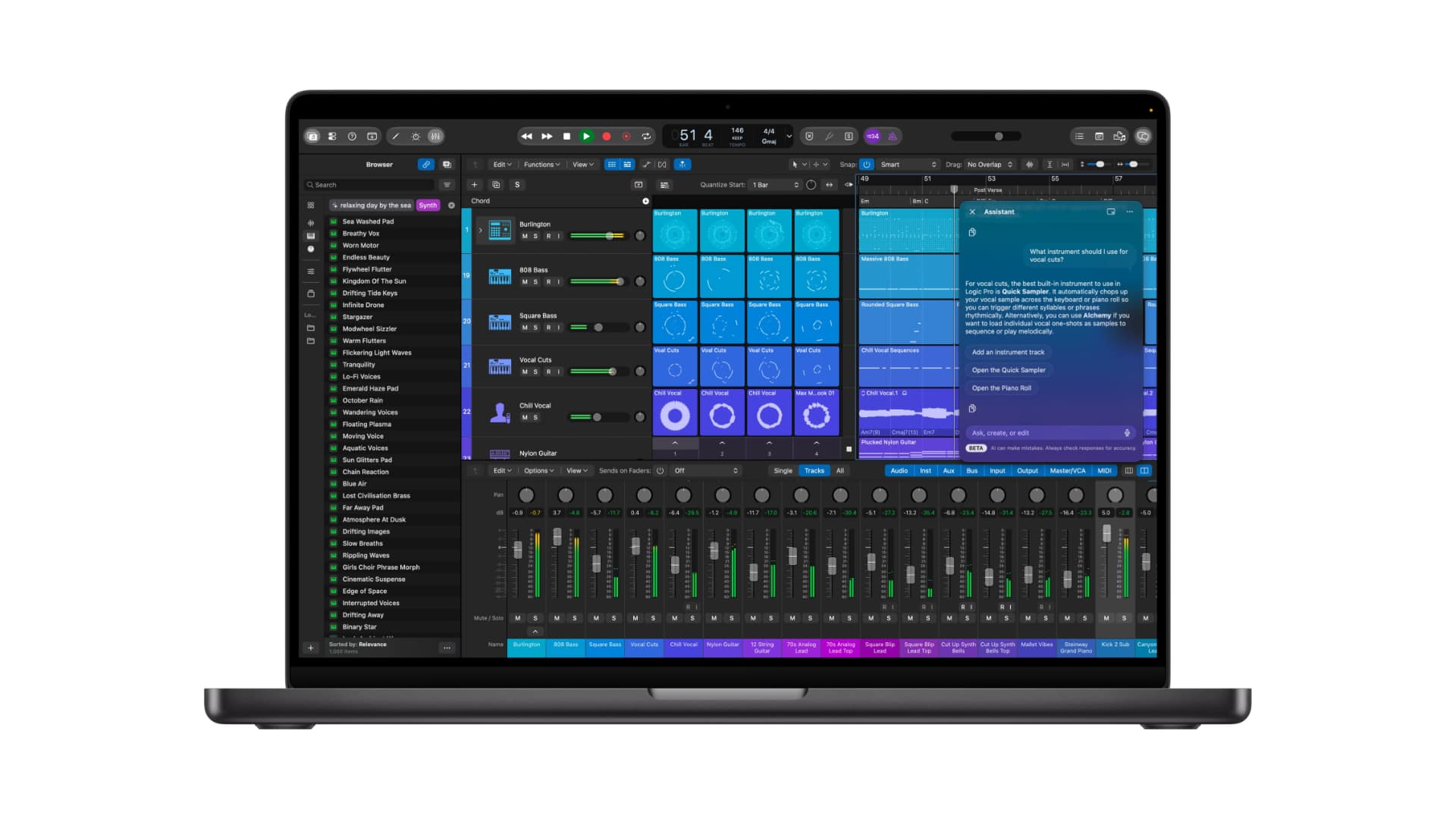Screen dimensions: 1456x819
Task: Remove the Synth search tag with the clear button
Action: [x=452, y=206]
